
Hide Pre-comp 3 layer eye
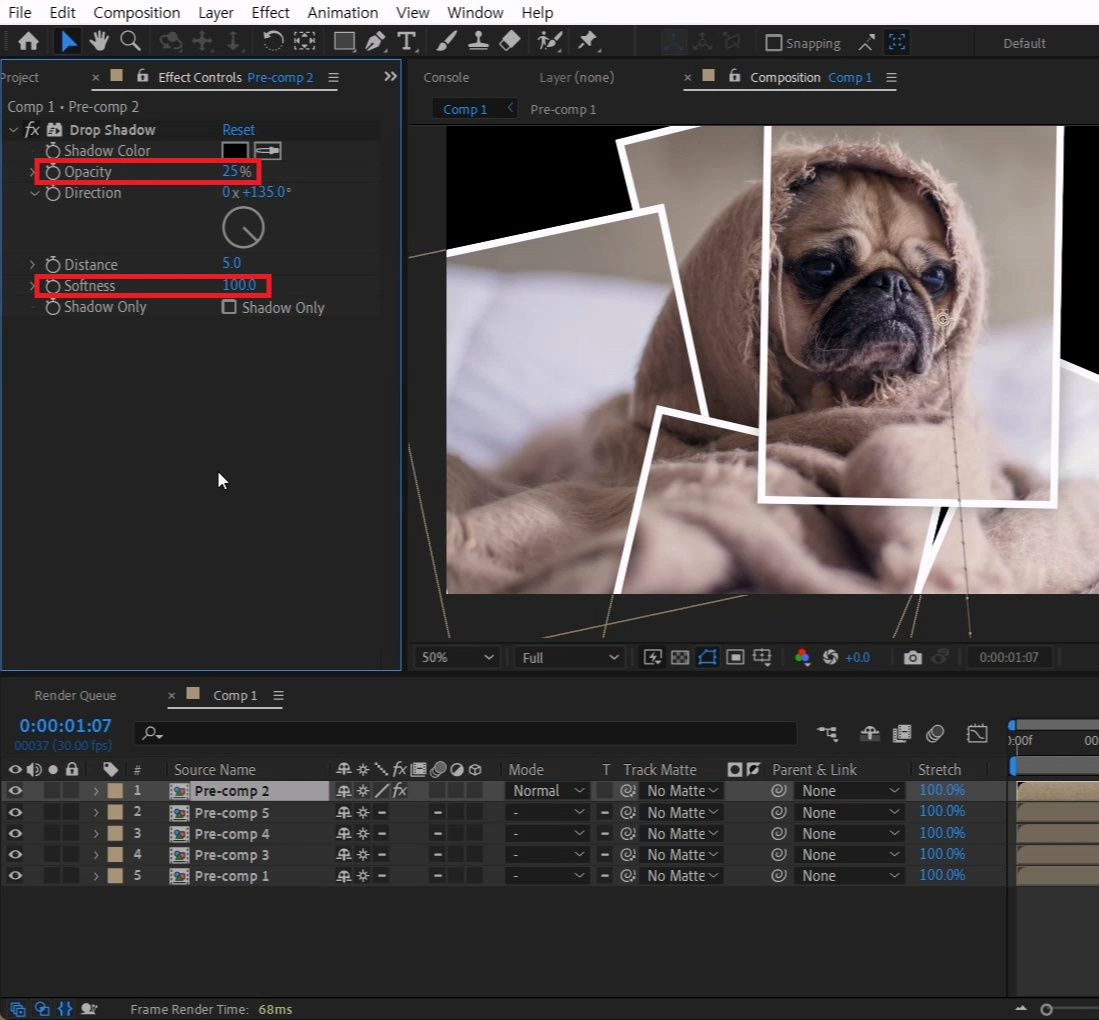pos(15,855)
